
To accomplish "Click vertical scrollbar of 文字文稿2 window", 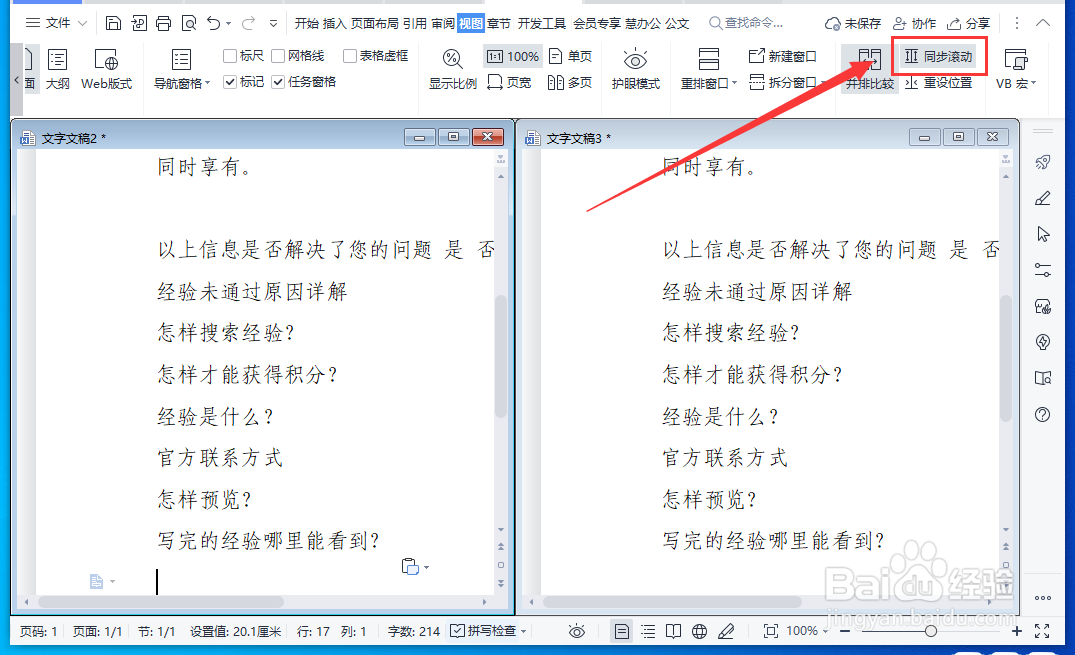I will (x=500, y=357).
